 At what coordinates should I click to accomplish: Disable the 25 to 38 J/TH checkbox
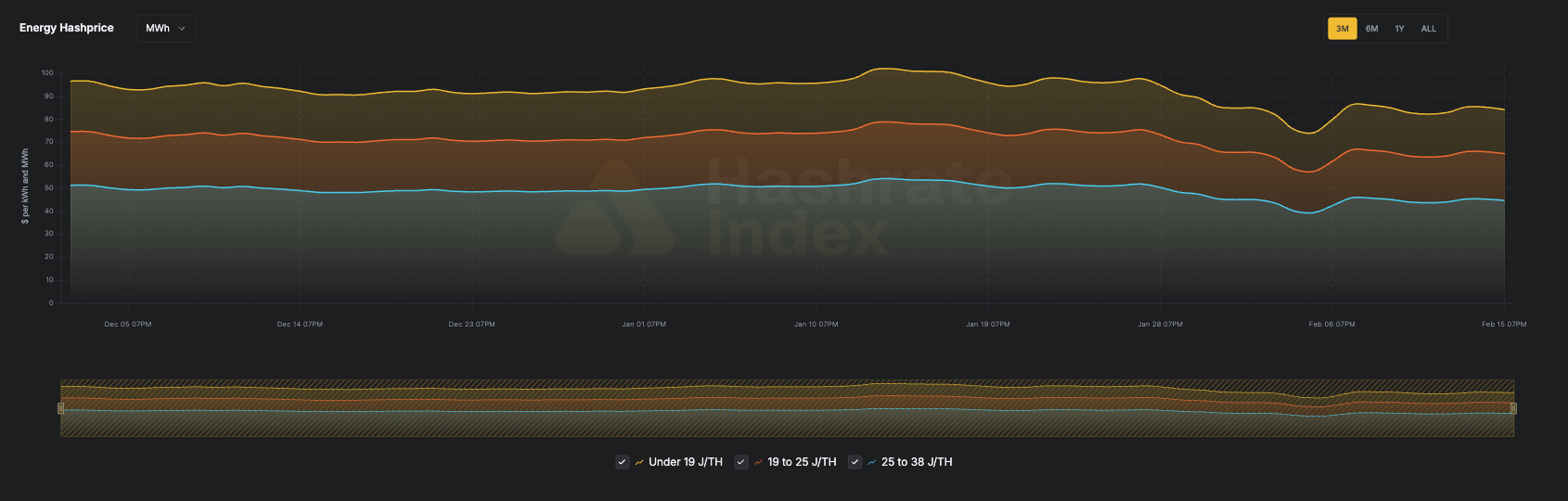point(855,462)
